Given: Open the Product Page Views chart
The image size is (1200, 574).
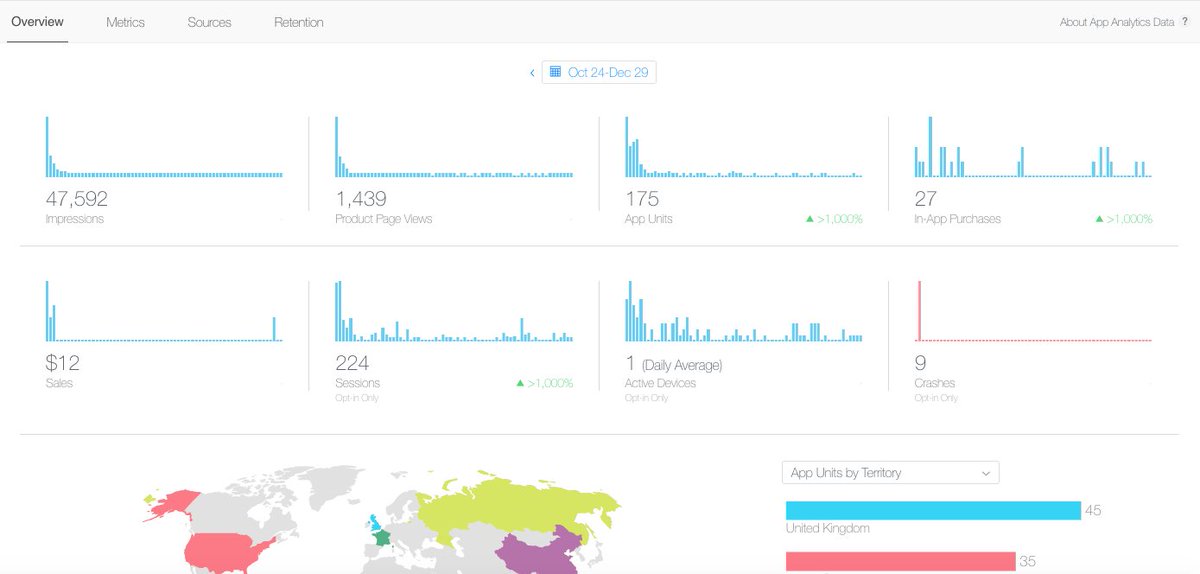Looking at the screenshot, I should coord(454,147).
